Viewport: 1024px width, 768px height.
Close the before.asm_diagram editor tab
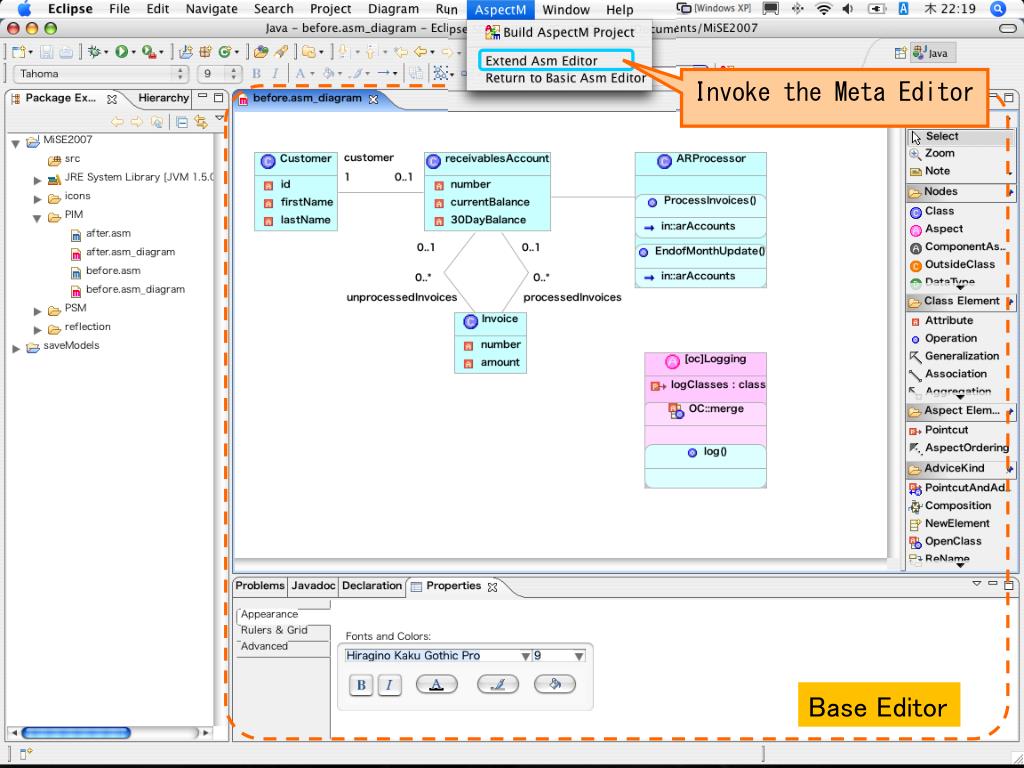pos(374,99)
